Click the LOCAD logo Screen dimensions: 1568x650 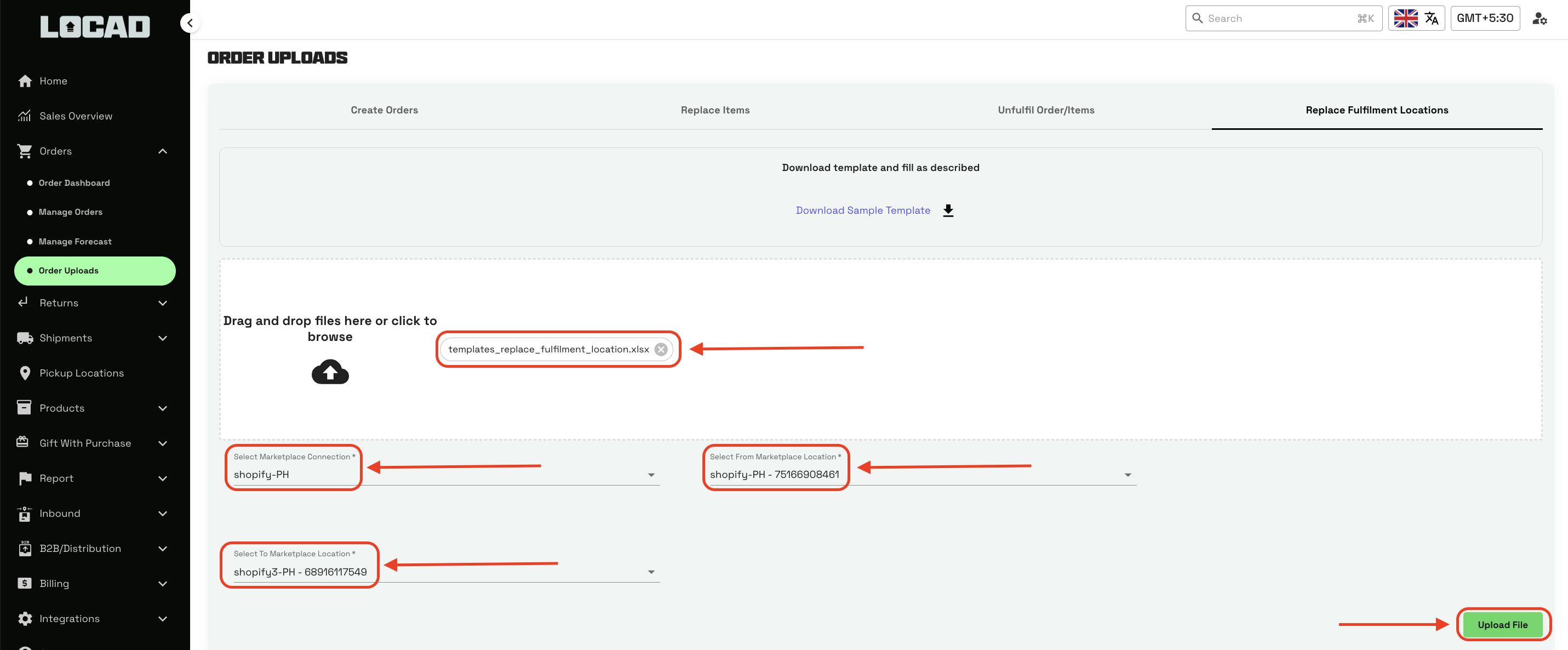(95, 27)
